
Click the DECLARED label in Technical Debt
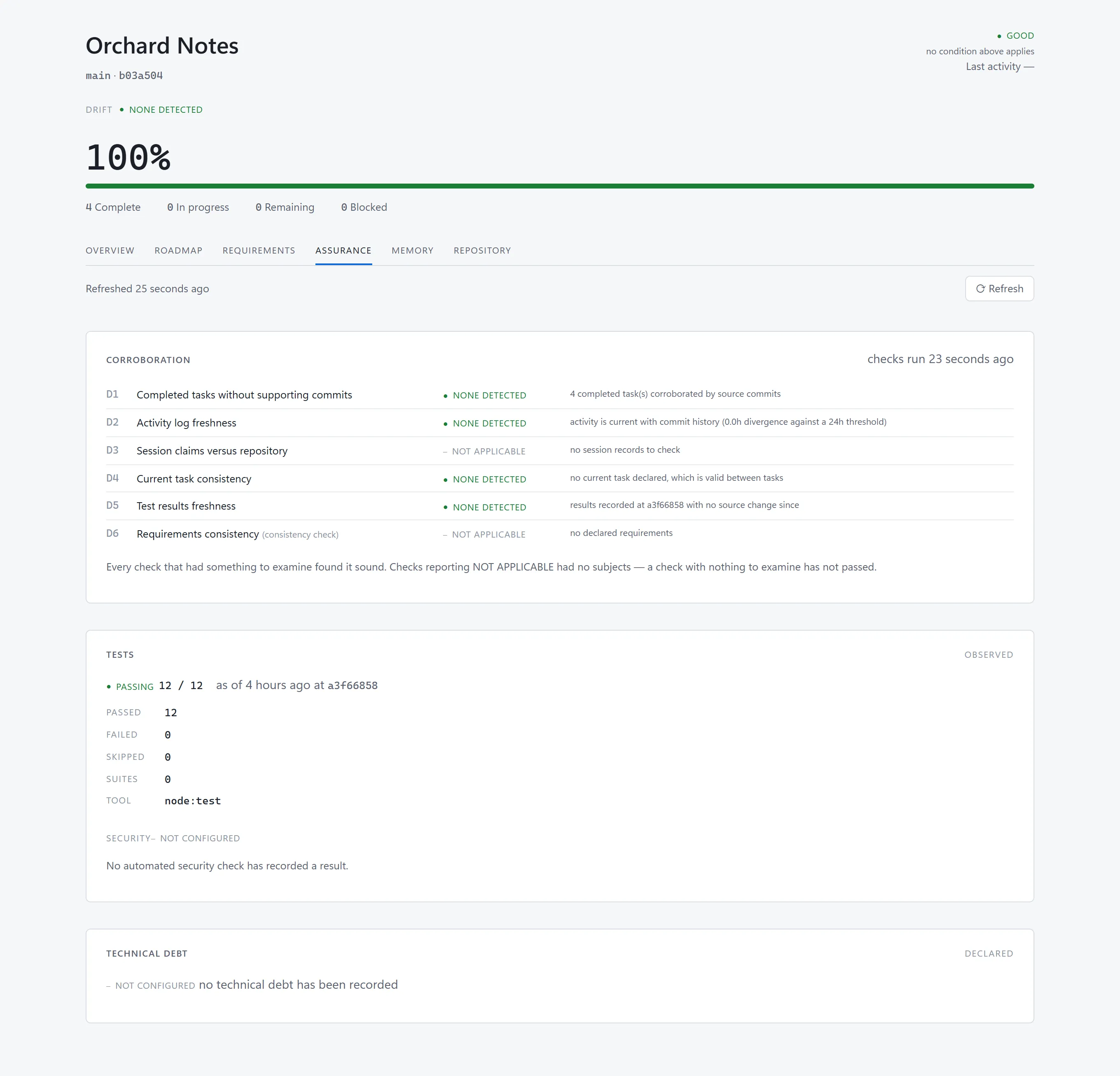pos(989,953)
